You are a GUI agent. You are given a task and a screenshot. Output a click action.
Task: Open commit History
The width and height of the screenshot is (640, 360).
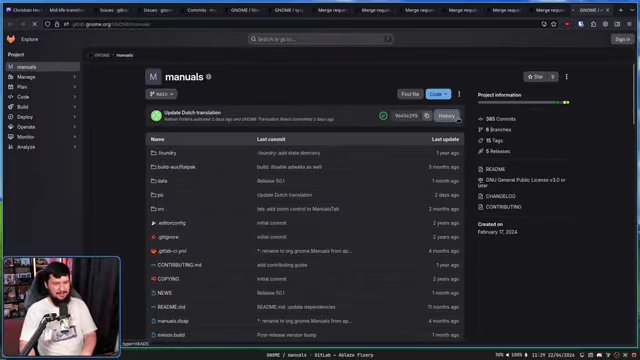[447, 116]
